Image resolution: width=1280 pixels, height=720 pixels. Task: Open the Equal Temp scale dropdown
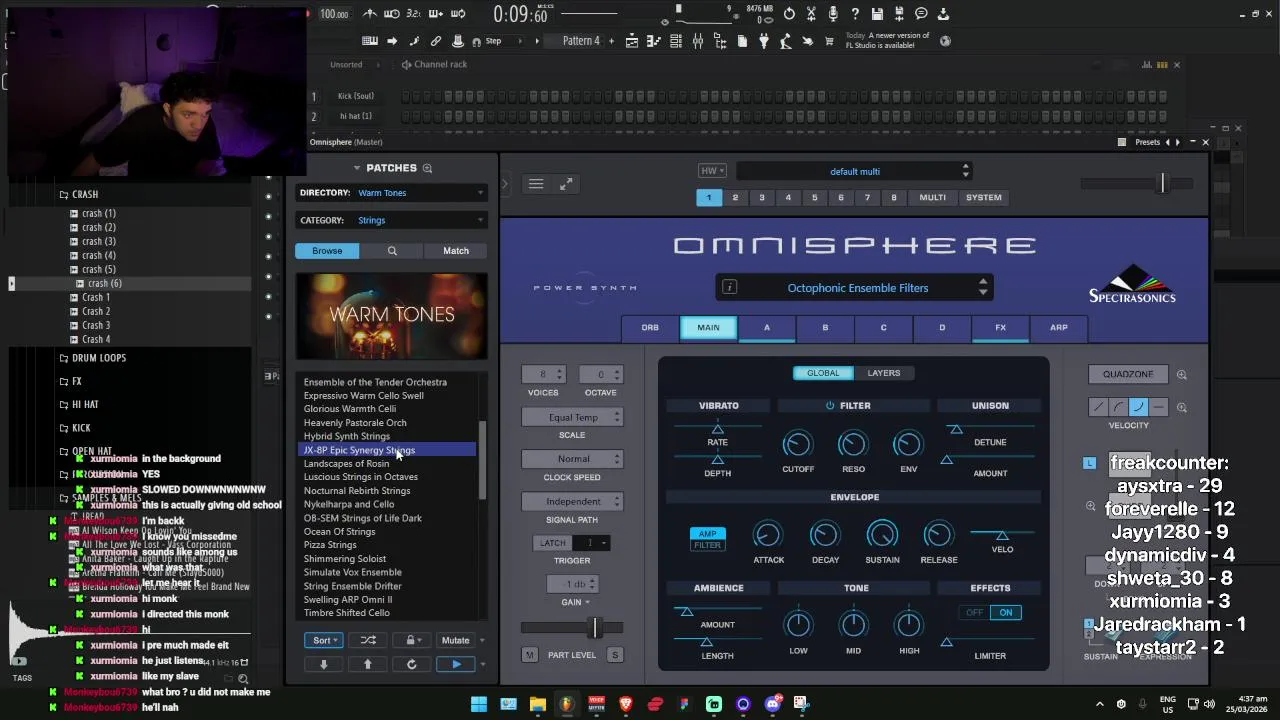pos(572,417)
